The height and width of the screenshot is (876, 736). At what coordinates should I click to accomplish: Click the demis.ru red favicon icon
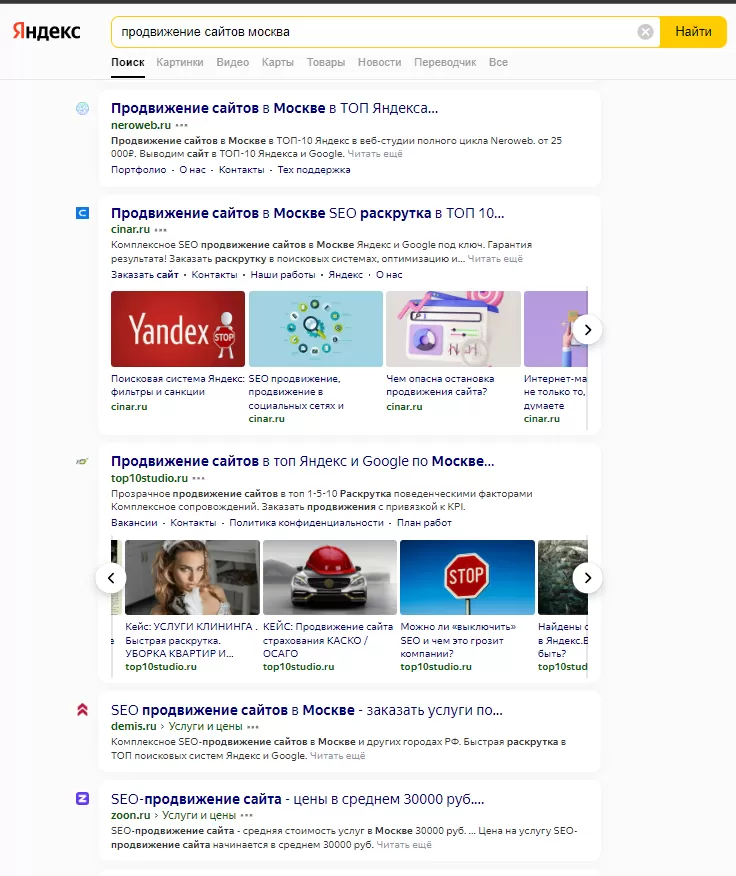83,710
